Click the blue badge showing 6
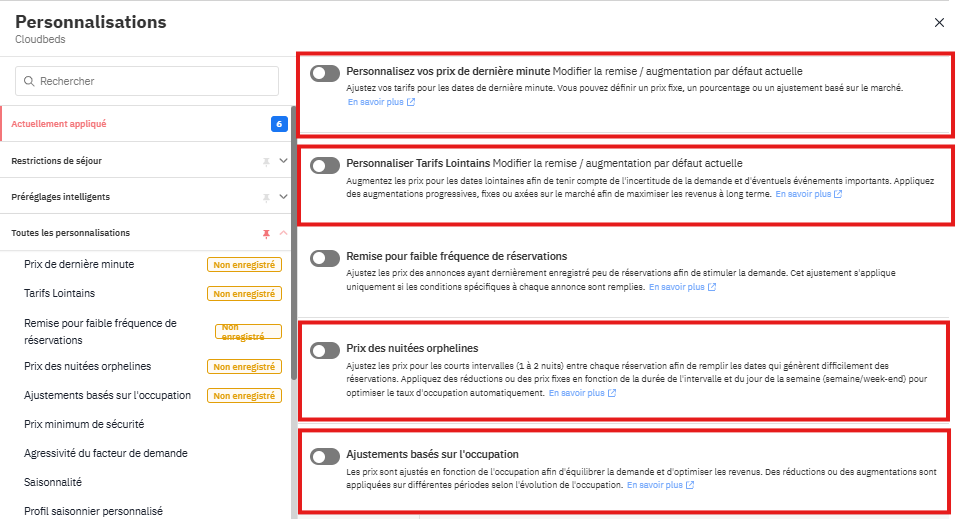This screenshot has width=956, height=519. (280, 124)
